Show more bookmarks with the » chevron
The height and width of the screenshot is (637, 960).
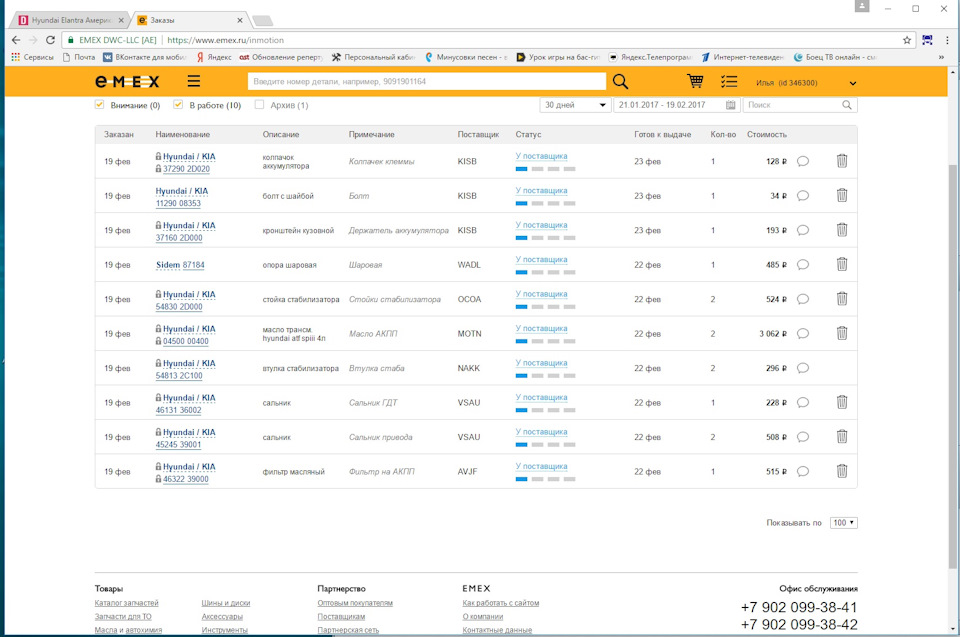(941, 57)
